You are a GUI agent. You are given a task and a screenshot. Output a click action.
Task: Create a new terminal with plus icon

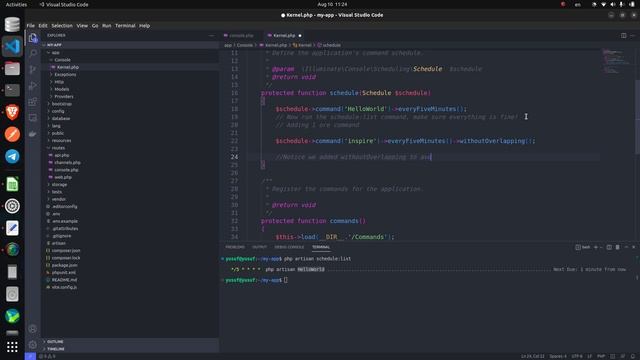(596, 247)
